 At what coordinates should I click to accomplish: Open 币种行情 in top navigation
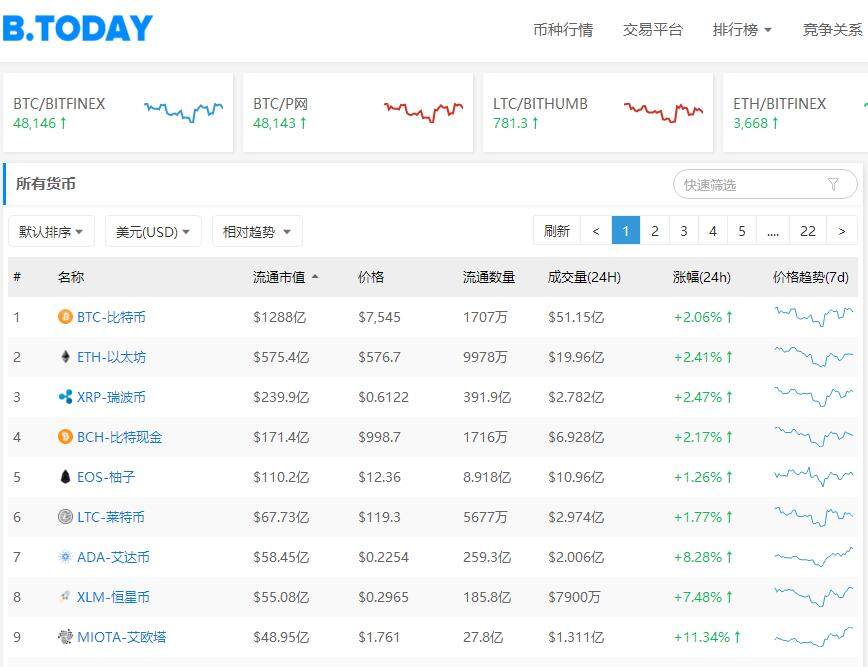coord(563,29)
